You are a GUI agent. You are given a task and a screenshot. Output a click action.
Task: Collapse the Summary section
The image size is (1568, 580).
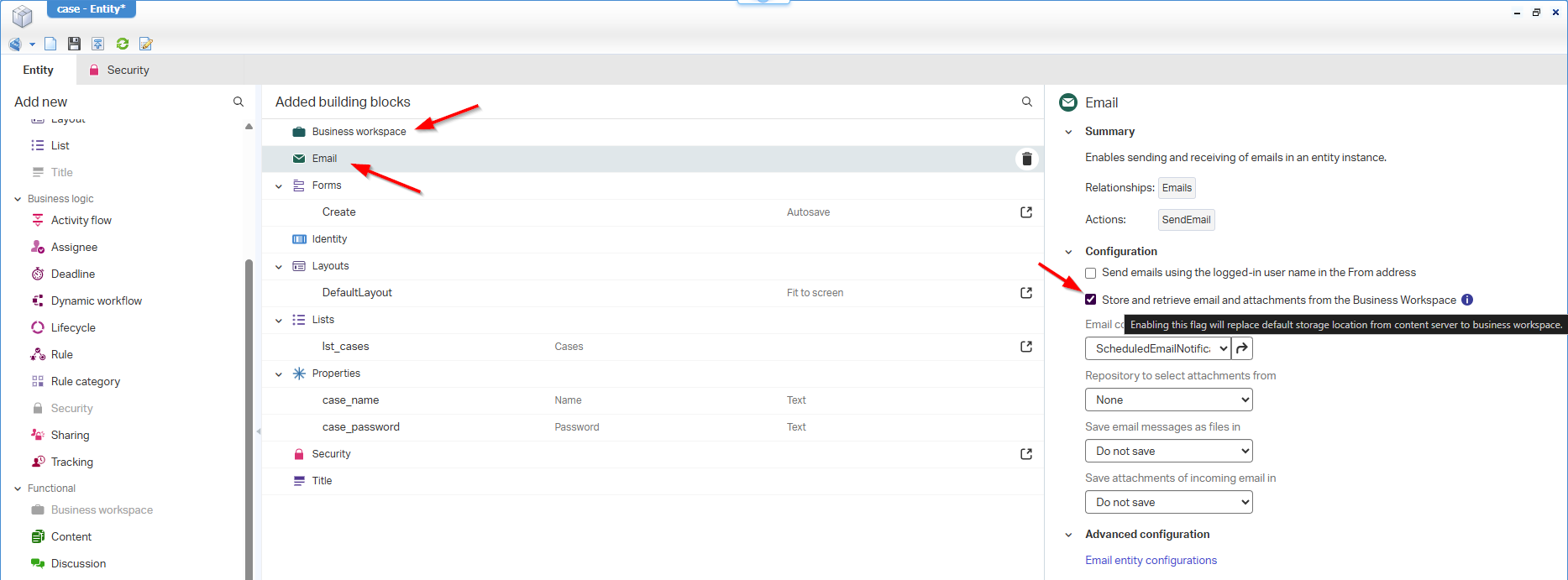click(1068, 132)
